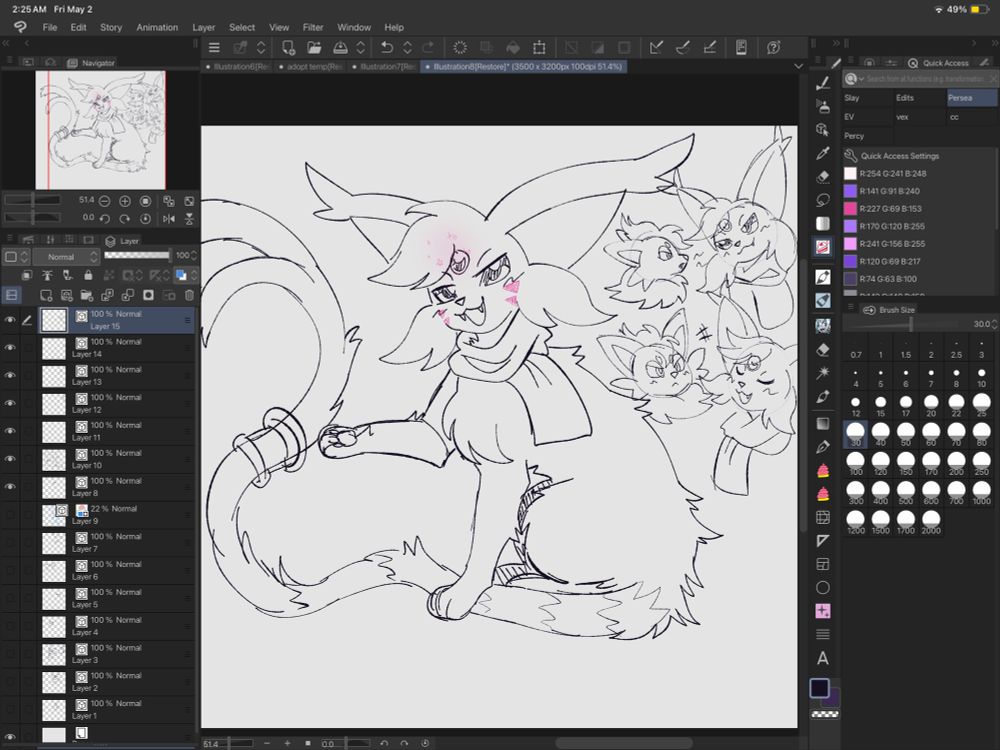
Task: Expand the undo options arrows
Action: (x=407, y=48)
